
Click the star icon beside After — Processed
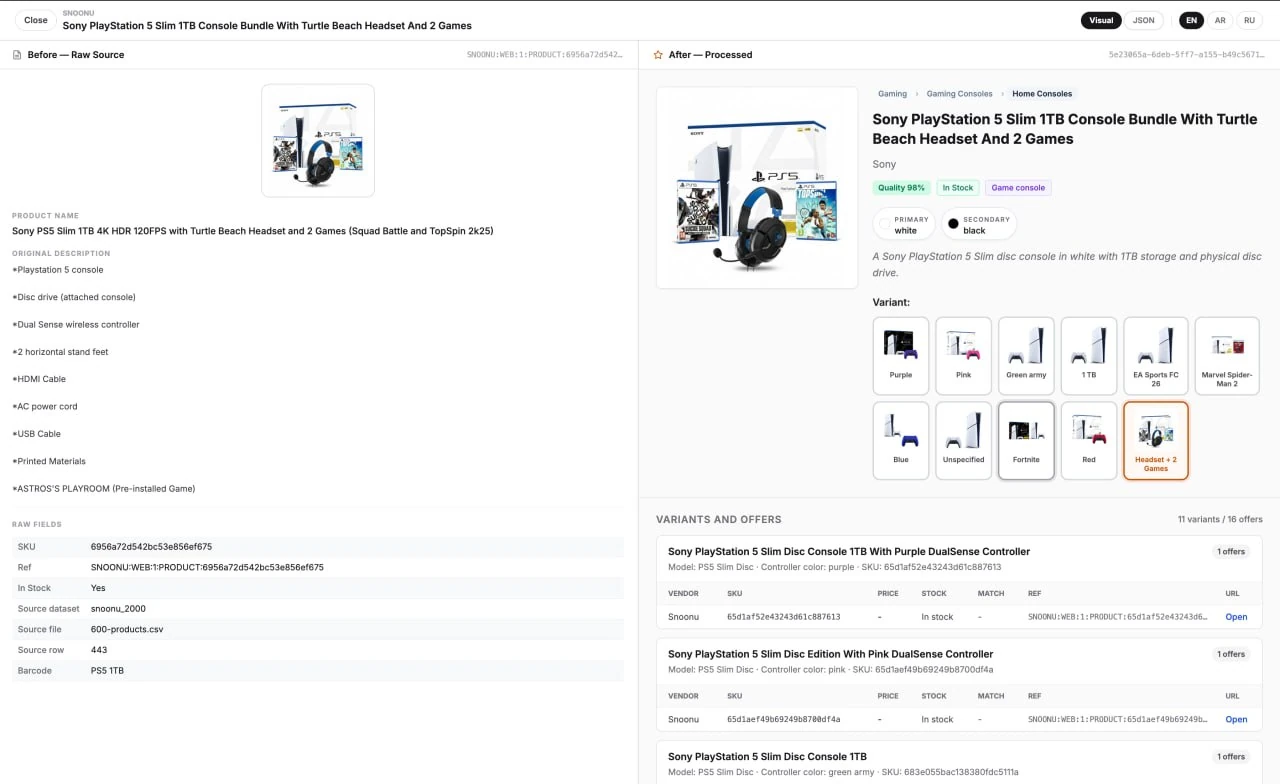[658, 55]
